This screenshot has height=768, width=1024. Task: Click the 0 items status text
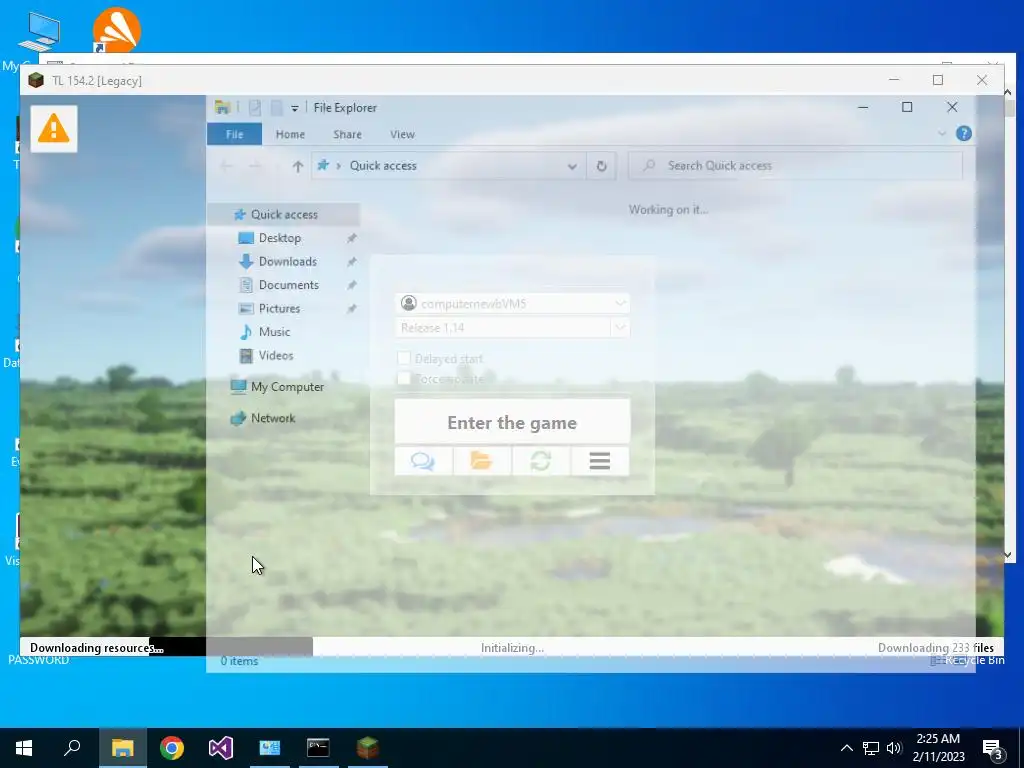[x=239, y=661]
